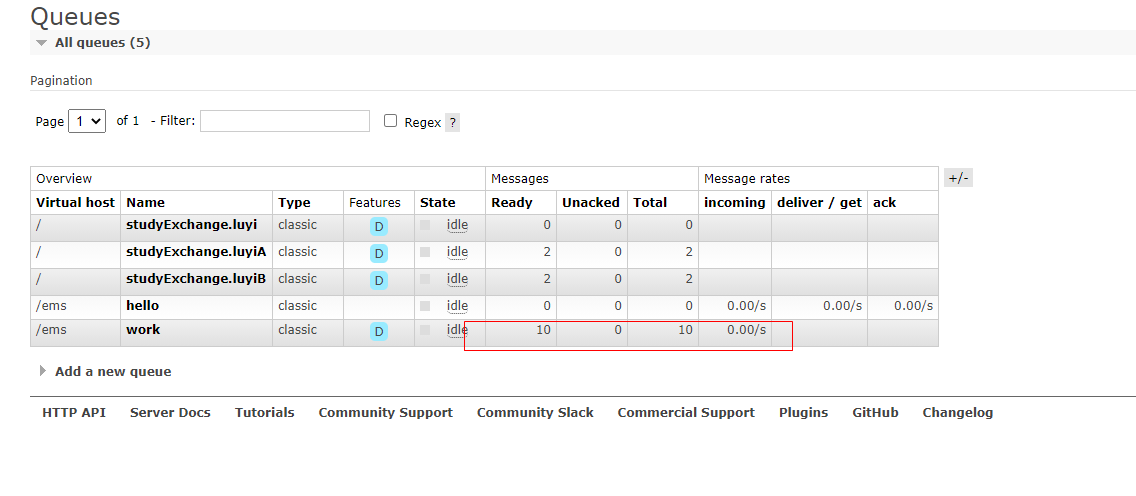The height and width of the screenshot is (496, 1136).
Task: Expand the Add a new queue section
Action: point(106,371)
